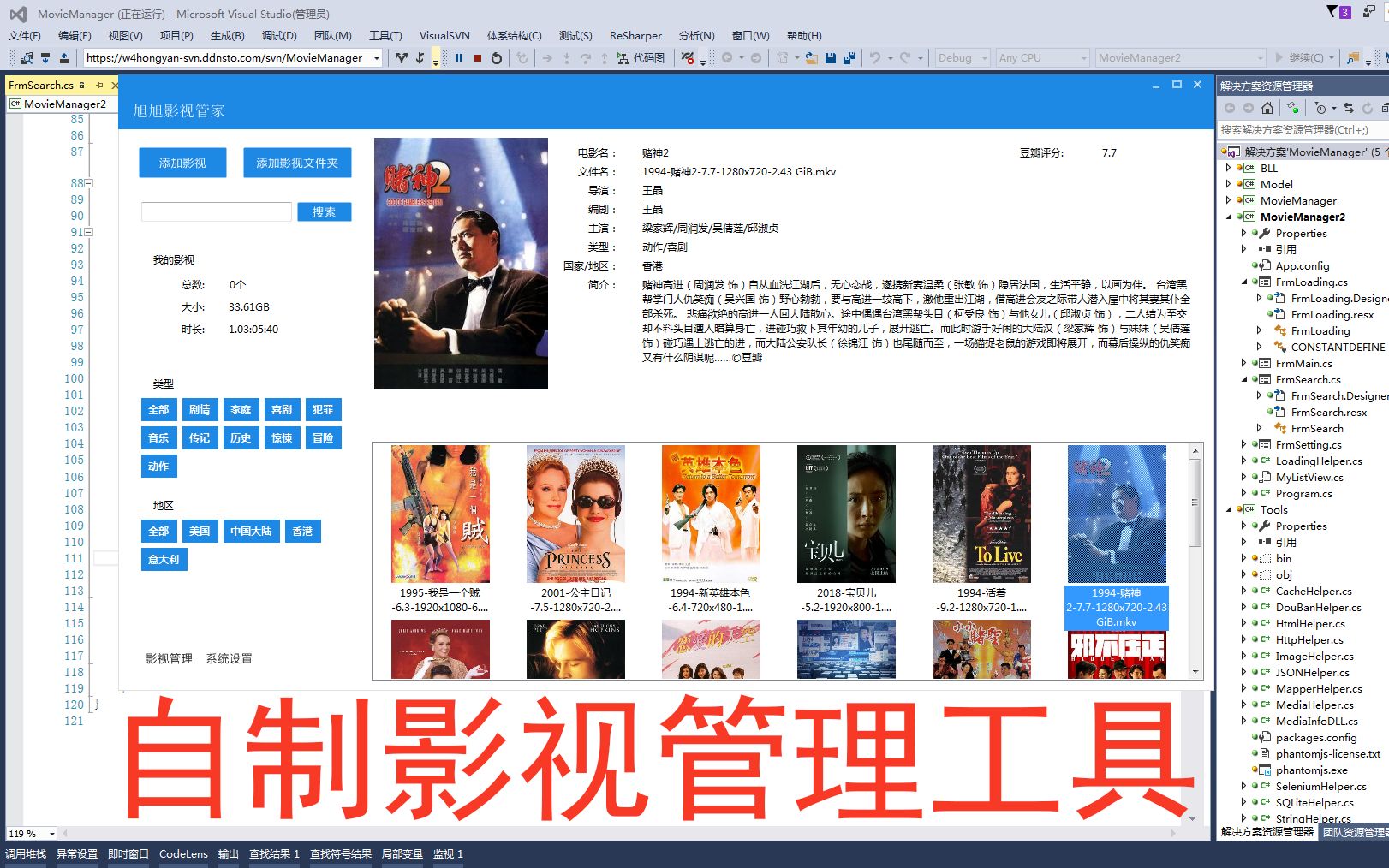Collapse code region at line 88

point(88,183)
